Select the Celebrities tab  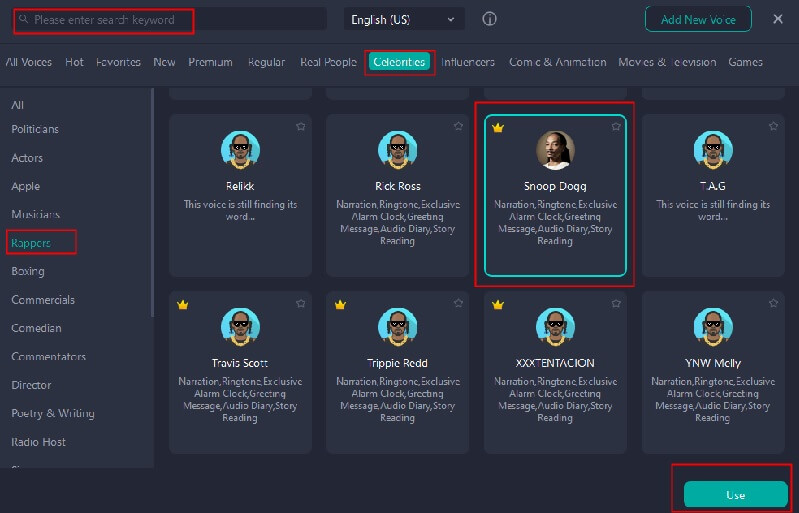[x=399, y=62]
